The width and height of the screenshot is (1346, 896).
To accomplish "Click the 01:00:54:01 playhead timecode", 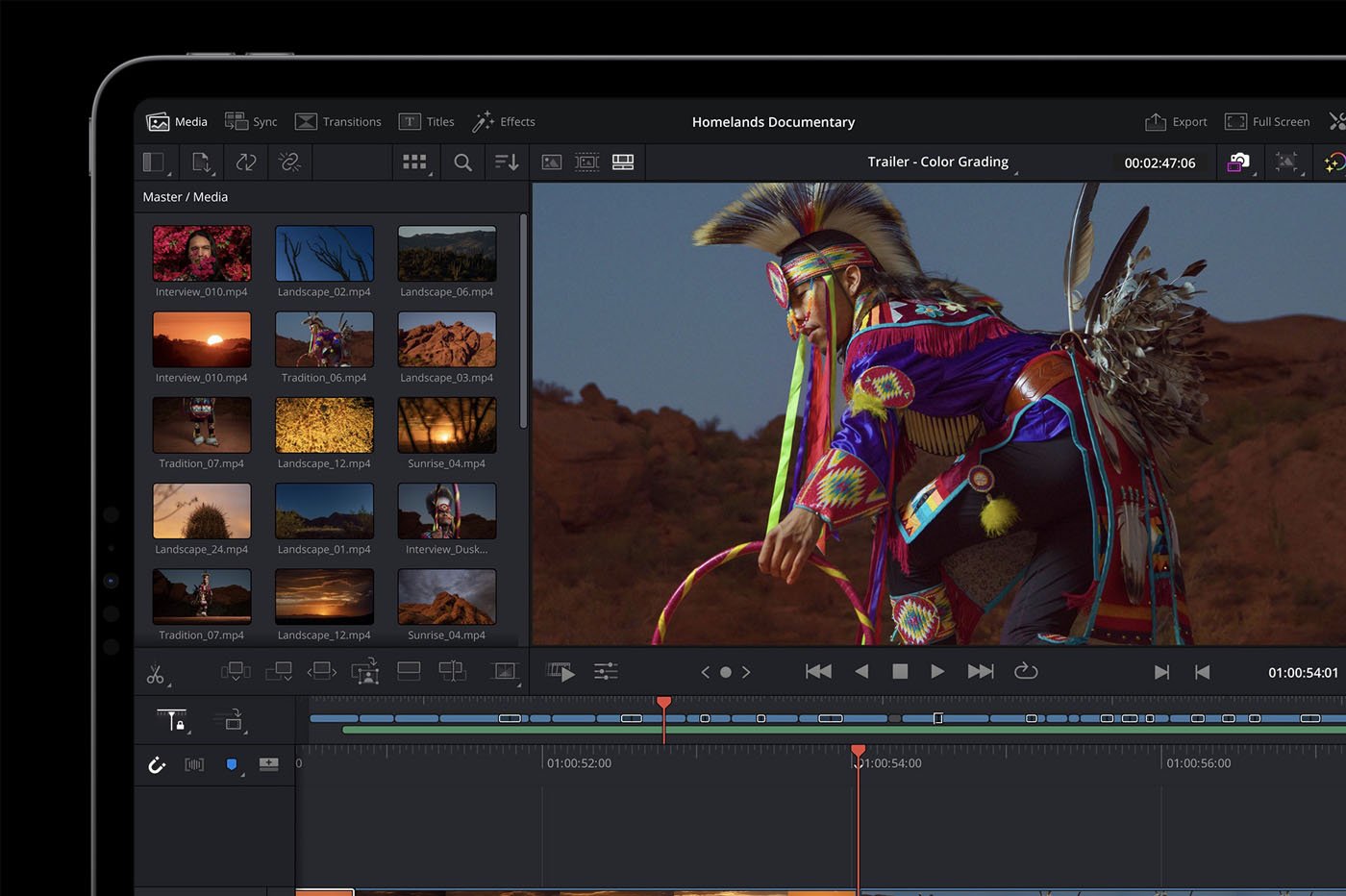I will 1303,673.
